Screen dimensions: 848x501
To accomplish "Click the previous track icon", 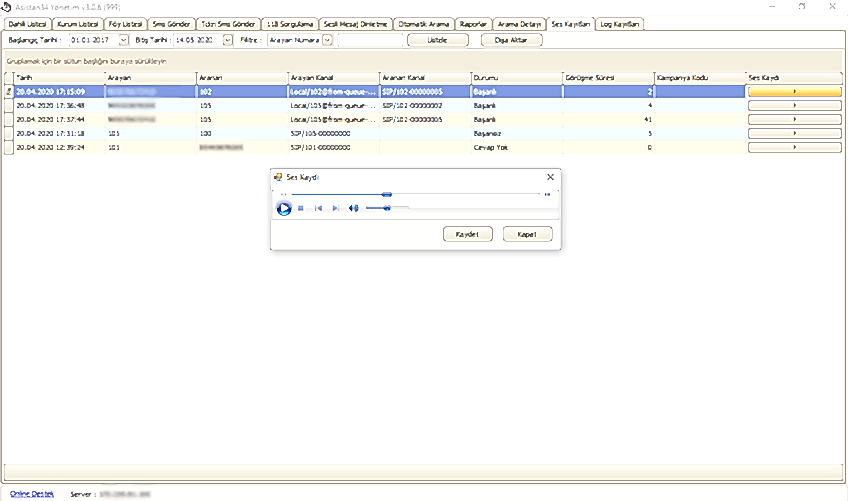I will [x=318, y=208].
